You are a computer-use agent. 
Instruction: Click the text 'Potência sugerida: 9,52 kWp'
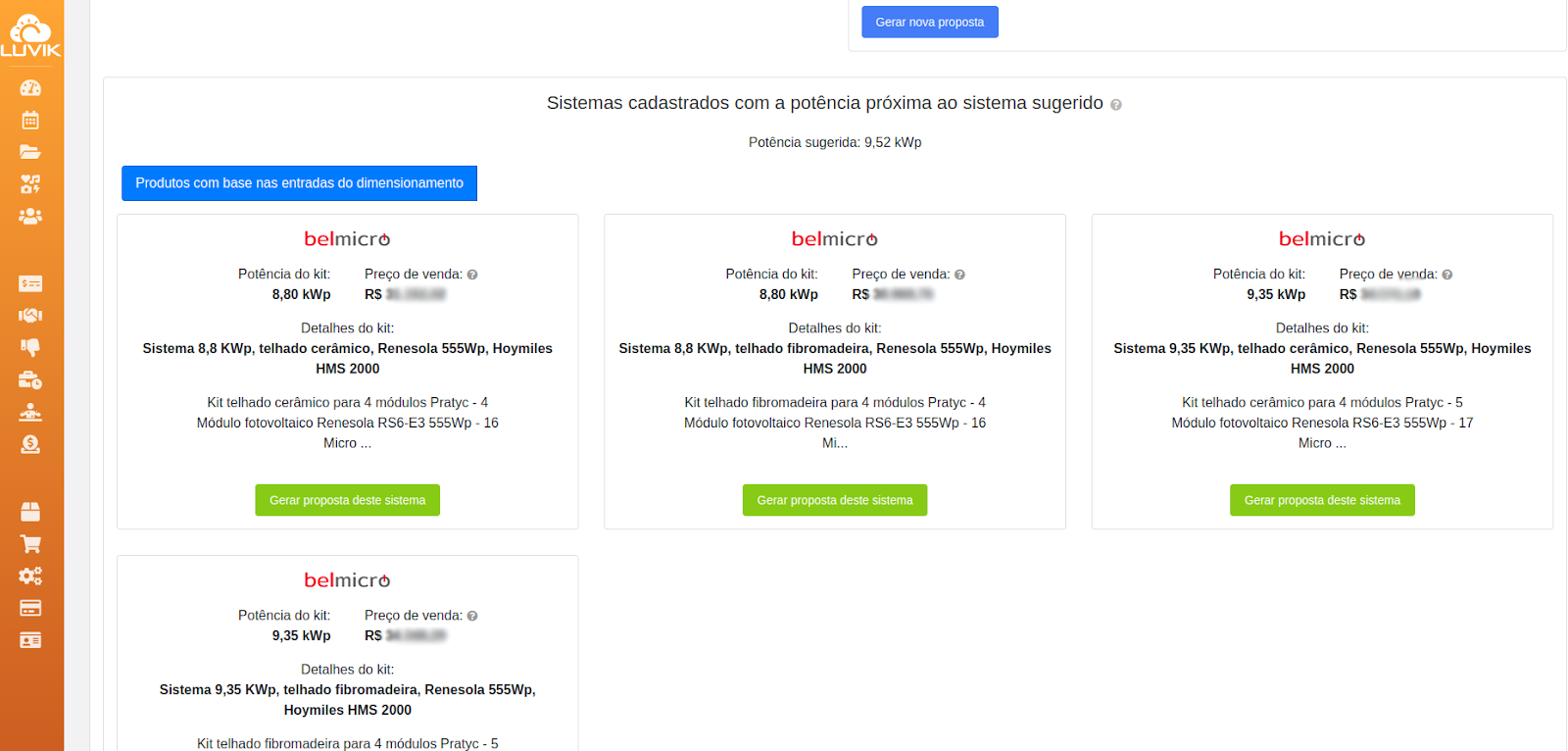(x=835, y=142)
